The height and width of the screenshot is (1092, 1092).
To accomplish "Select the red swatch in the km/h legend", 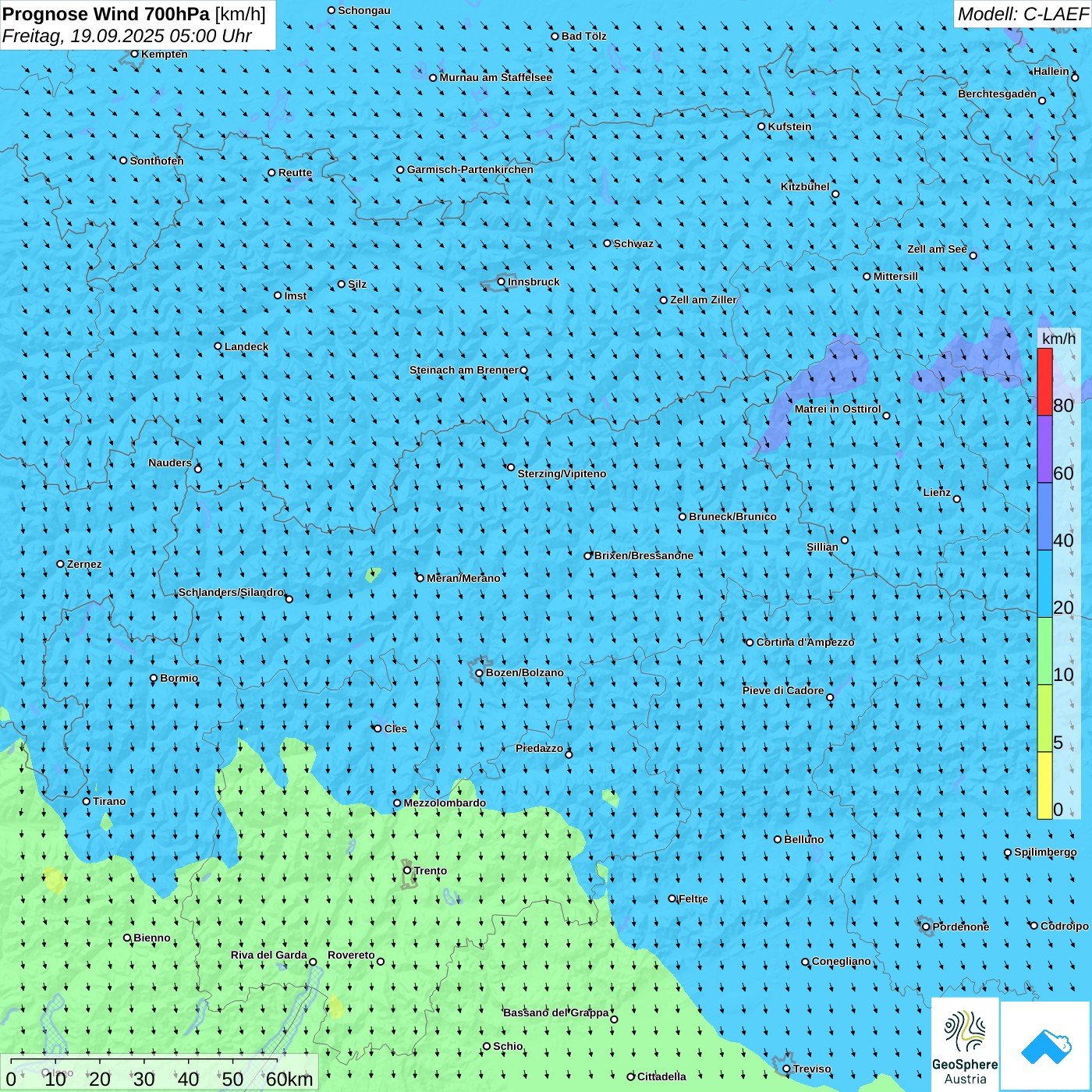I will pyautogui.click(x=1044, y=381).
